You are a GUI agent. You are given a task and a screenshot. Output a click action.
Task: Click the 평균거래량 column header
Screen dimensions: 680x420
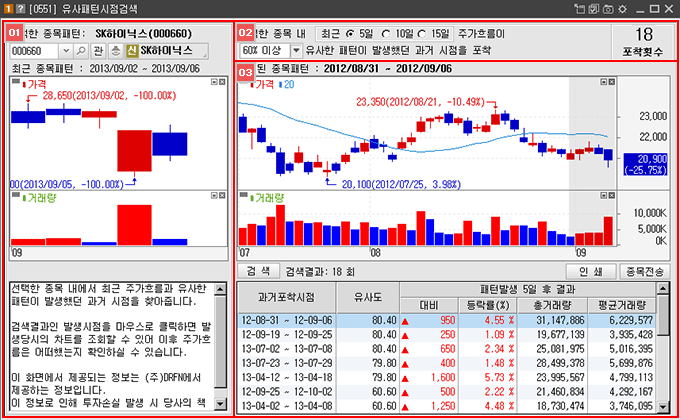click(x=622, y=305)
